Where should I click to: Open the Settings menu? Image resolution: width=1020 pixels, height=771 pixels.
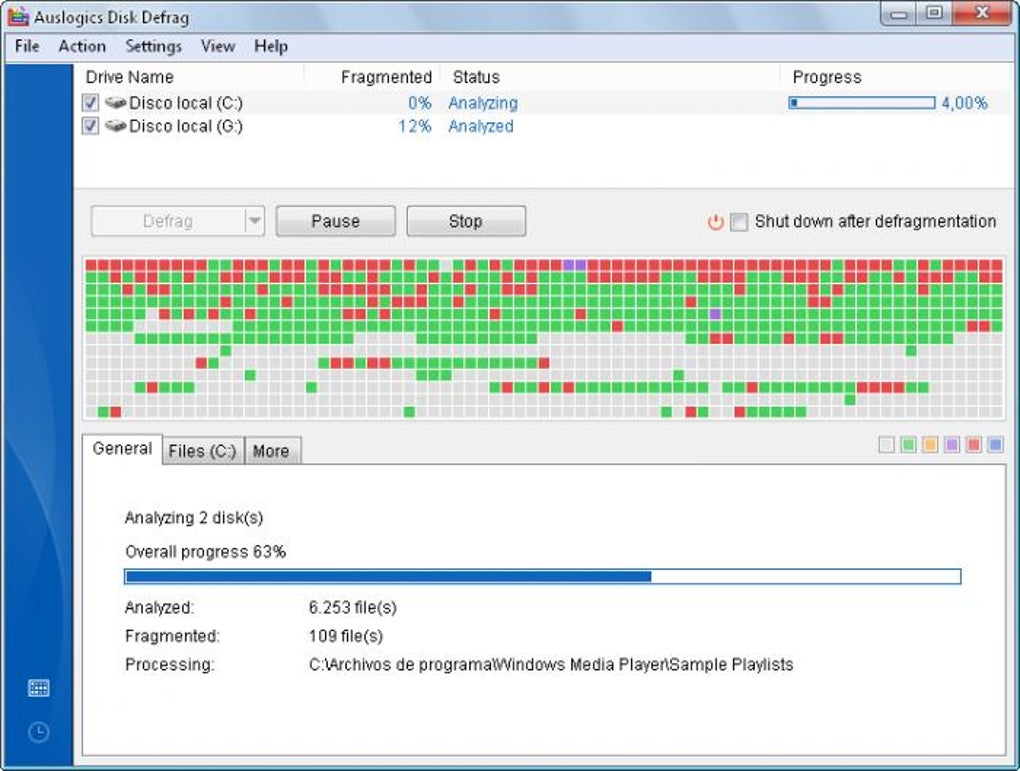154,46
